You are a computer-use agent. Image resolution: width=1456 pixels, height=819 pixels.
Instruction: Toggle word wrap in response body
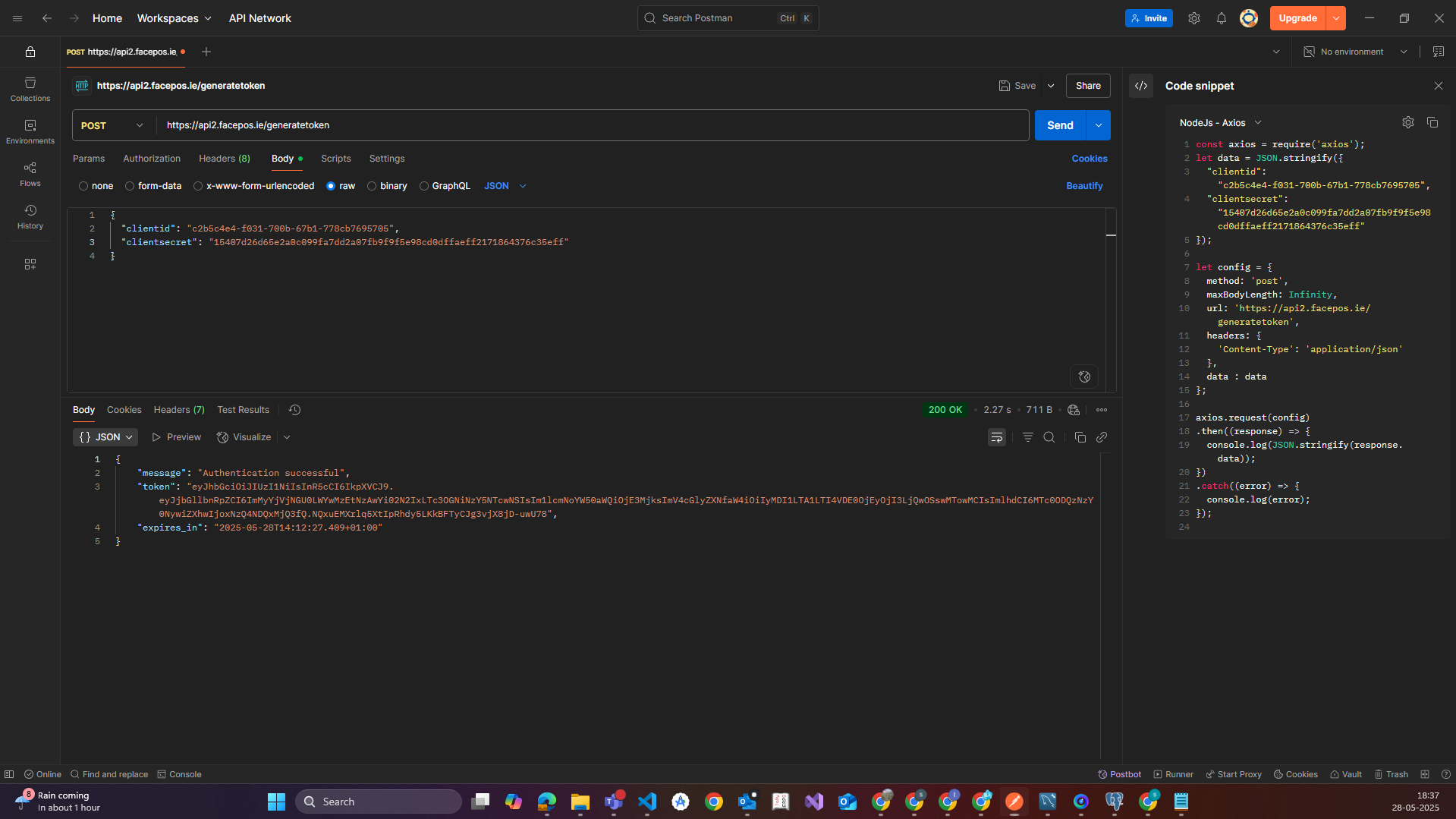point(997,437)
